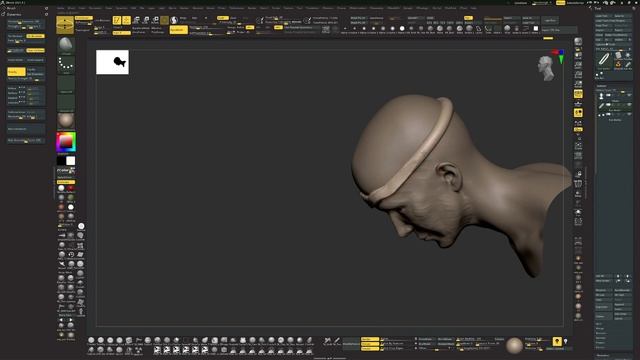
Task: Select the large white dot brush in top shelf
Action: 402,29
